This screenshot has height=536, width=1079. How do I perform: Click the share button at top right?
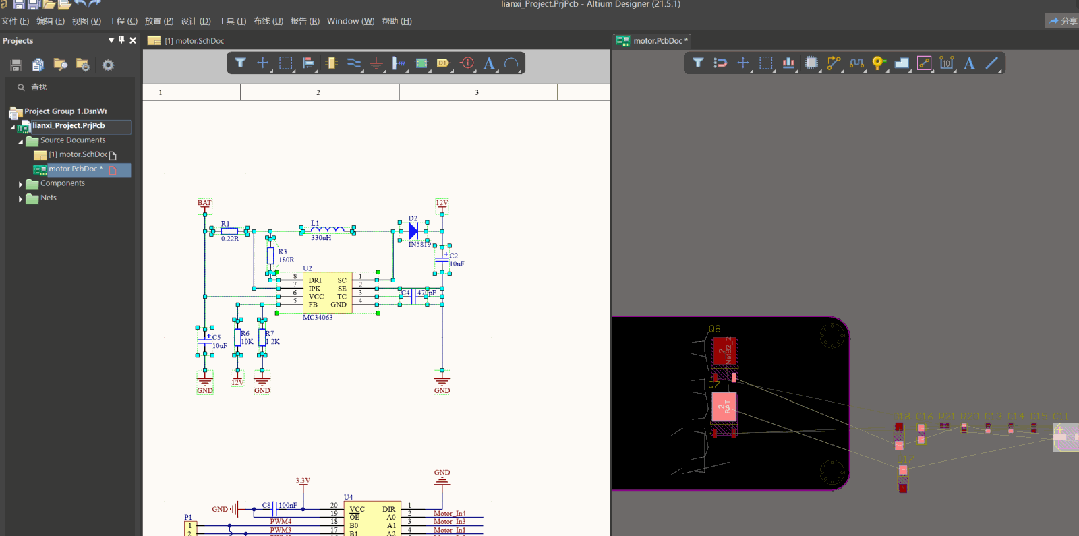point(1061,21)
